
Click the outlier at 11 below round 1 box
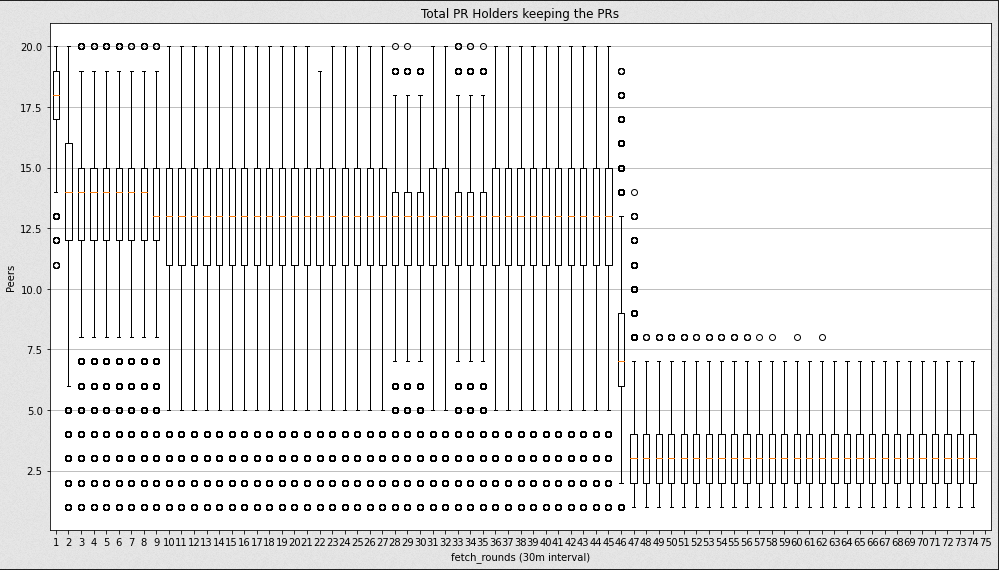point(56,265)
